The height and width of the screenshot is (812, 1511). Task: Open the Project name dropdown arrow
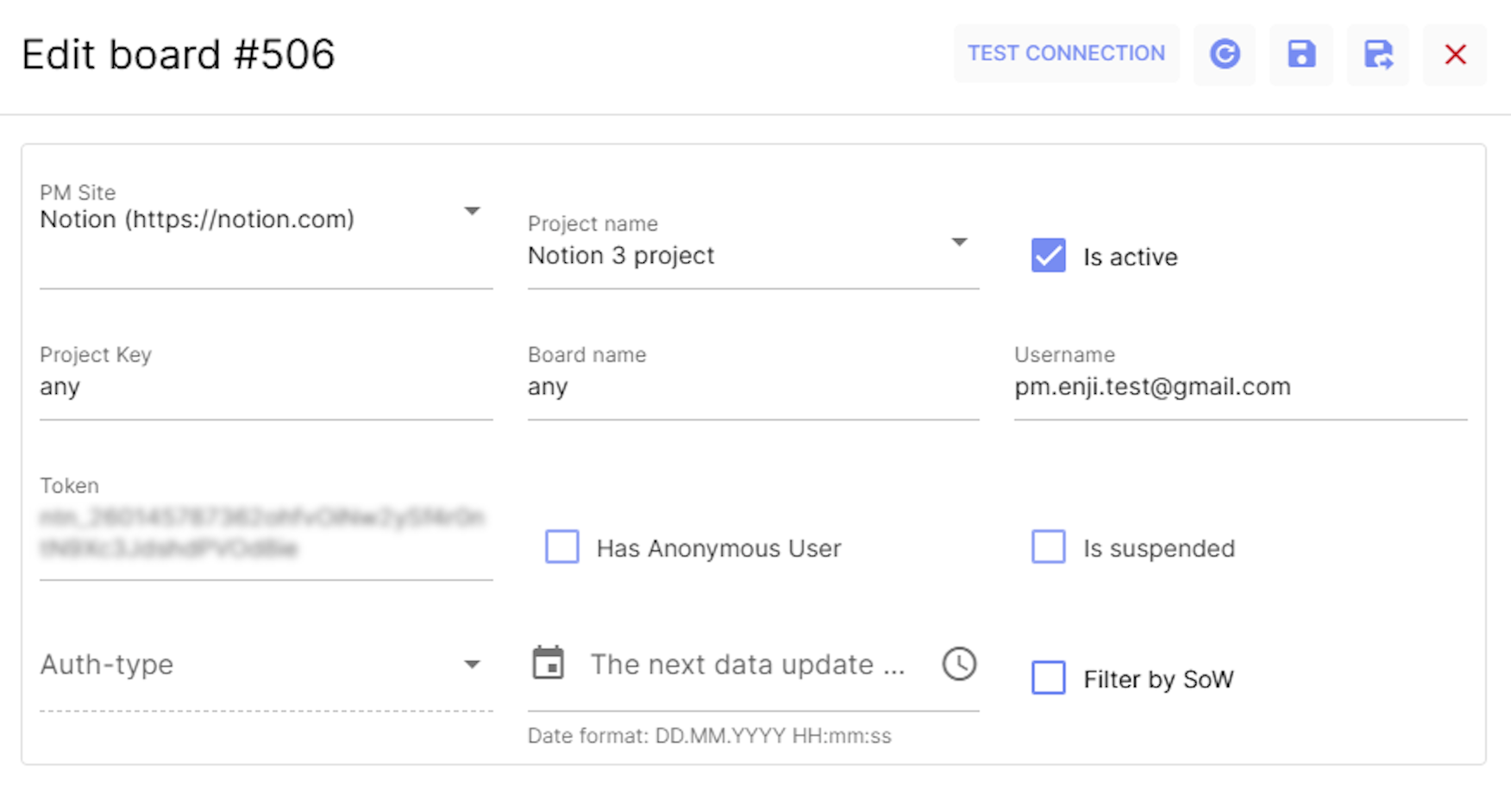pyautogui.click(x=959, y=242)
